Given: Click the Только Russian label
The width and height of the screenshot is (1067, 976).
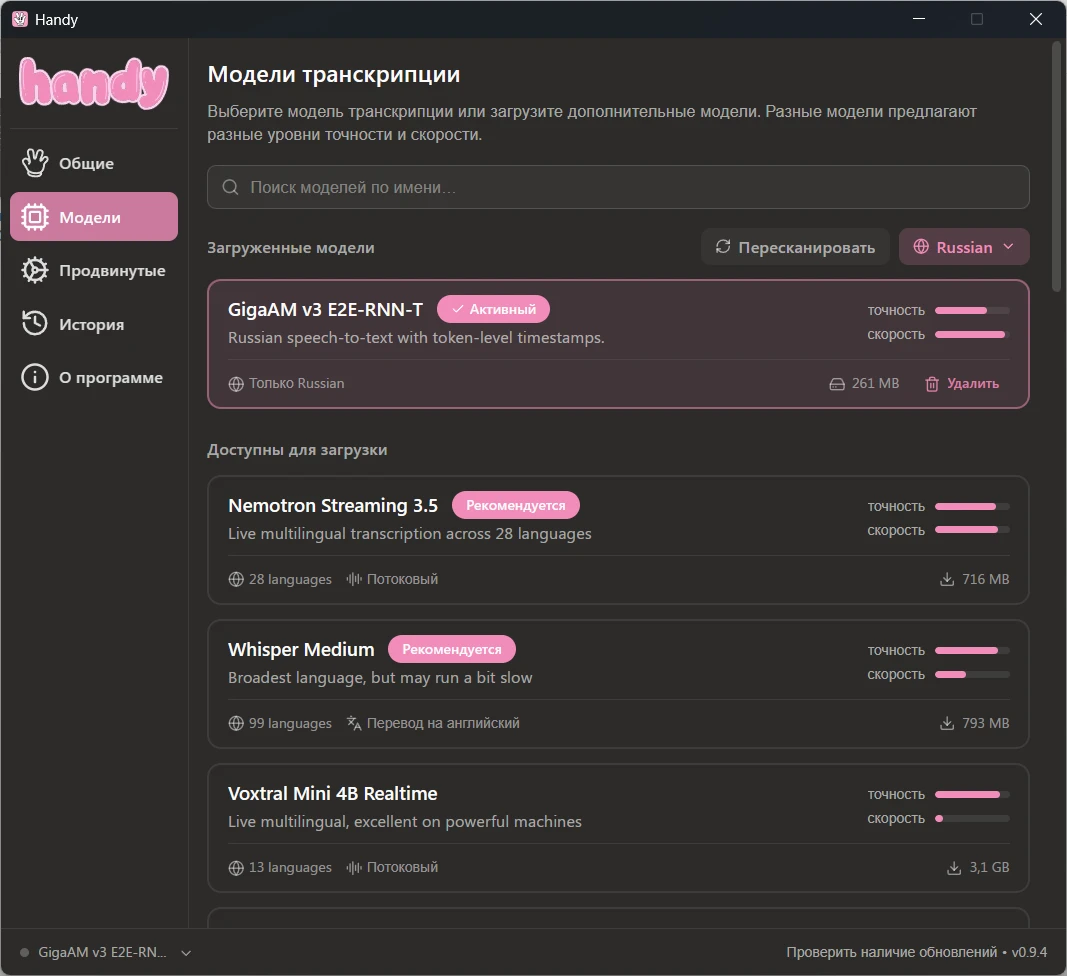Looking at the screenshot, I should click(x=297, y=383).
